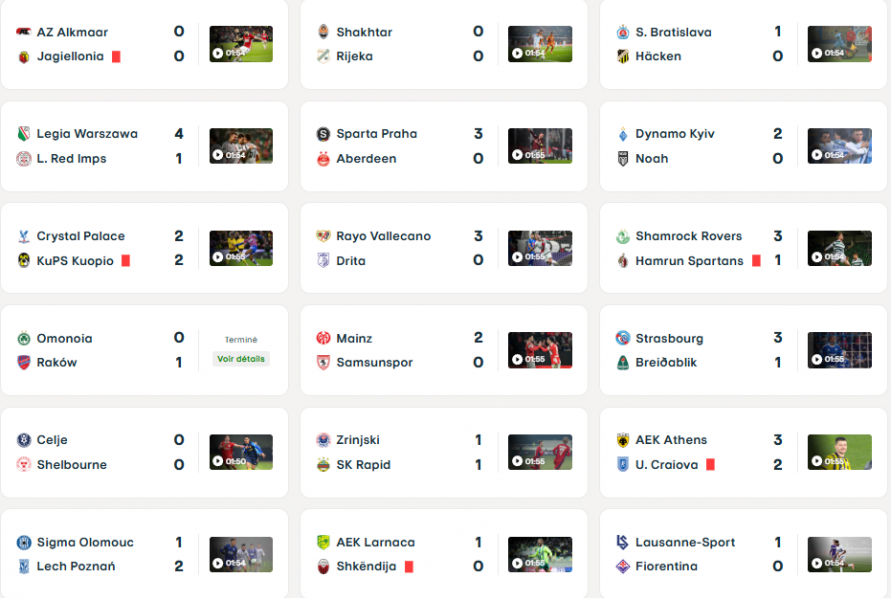Screen dimensions: 891x600
Task: Click the Celje vs Shelbourne video thumbnail
Action: (x=241, y=452)
